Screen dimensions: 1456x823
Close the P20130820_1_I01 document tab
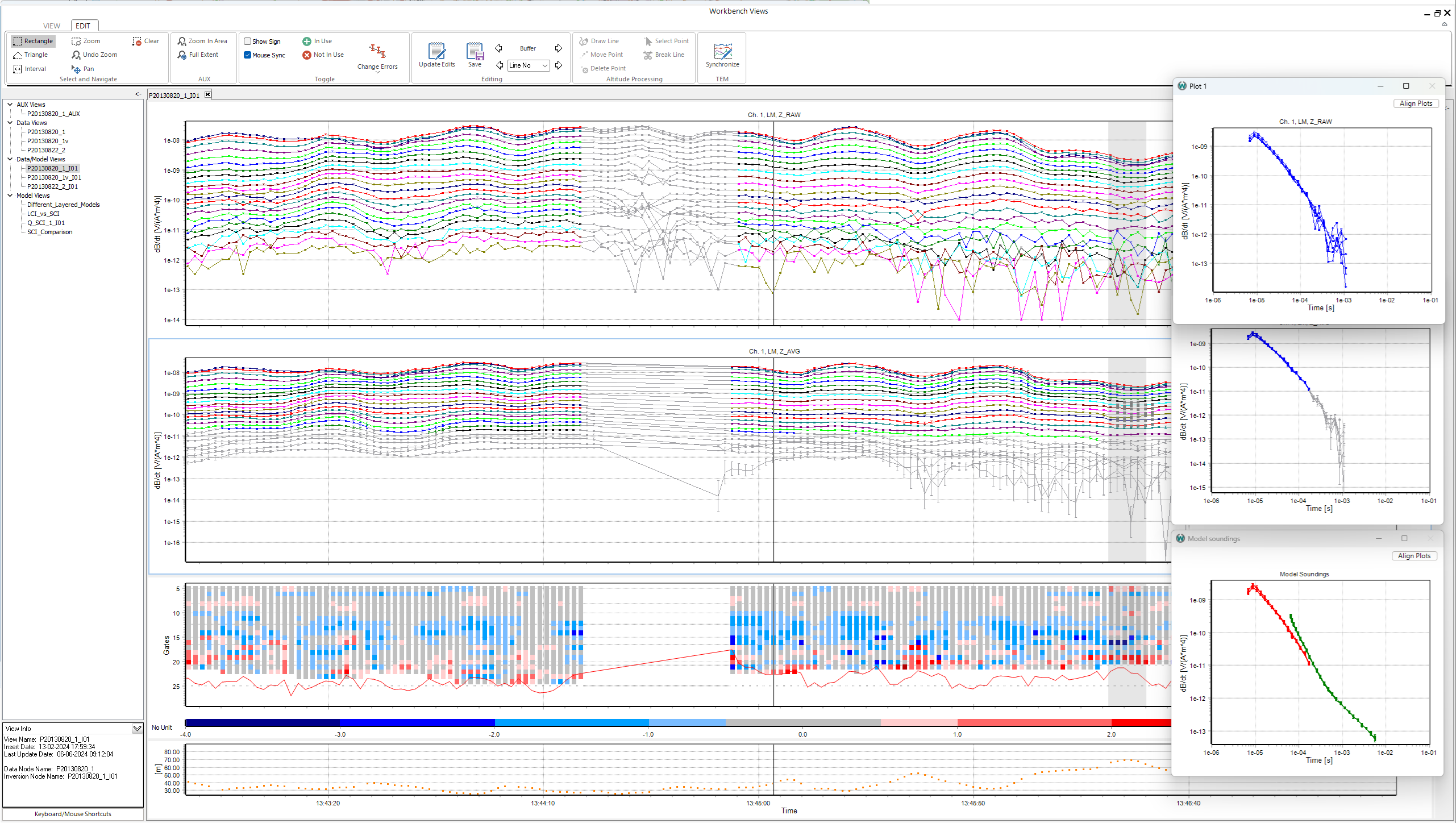tap(208, 95)
